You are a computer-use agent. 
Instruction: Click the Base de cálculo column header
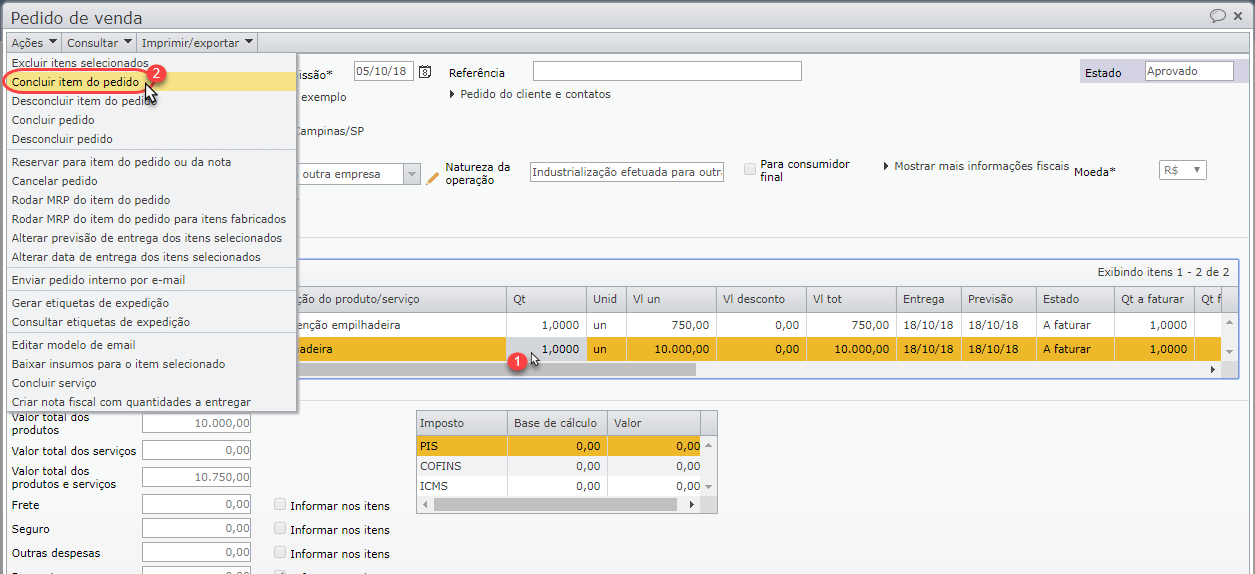click(x=557, y=423)
